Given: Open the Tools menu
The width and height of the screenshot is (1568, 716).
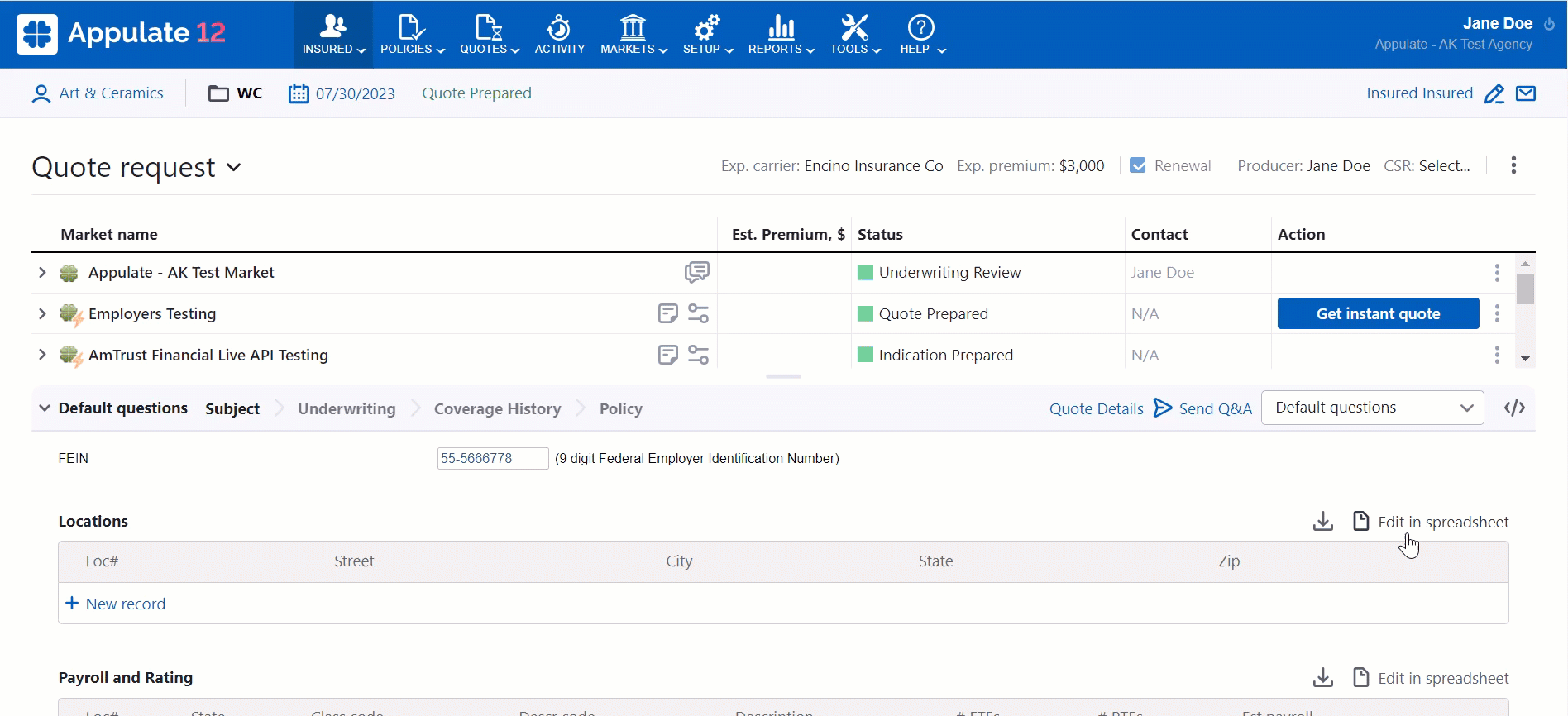Looking at the screenshot, I should point(855,34).
